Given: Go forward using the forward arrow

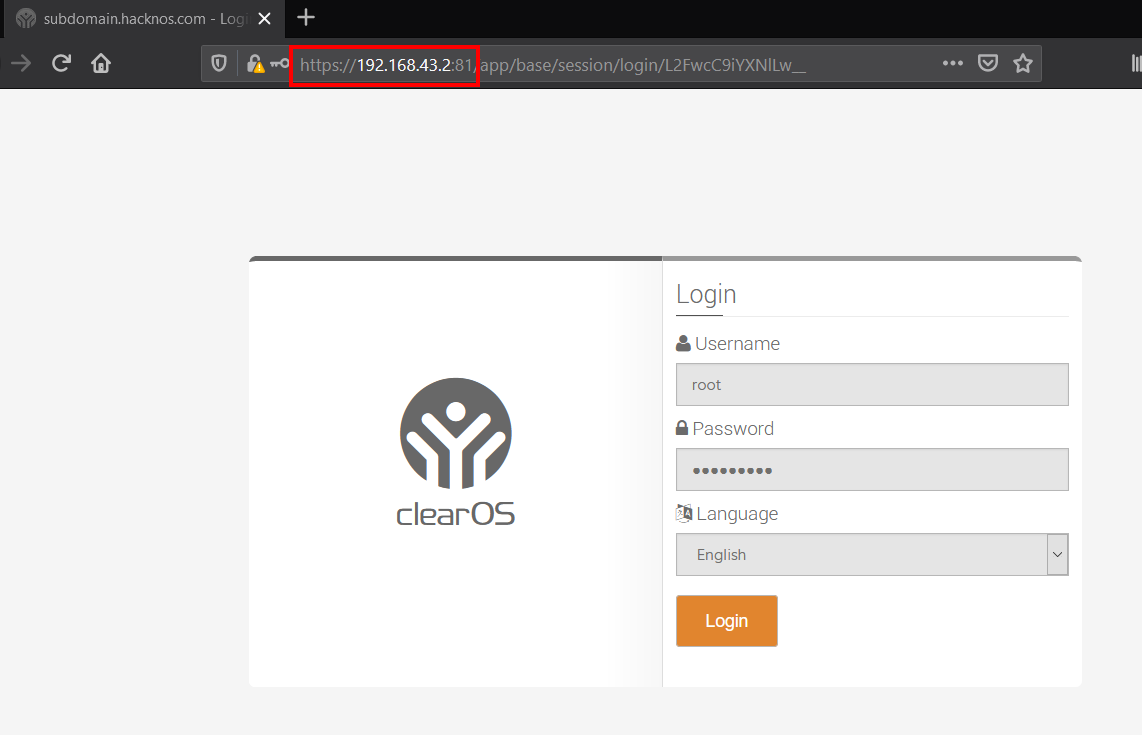Looking at the screenshot, I should [21, 64].
